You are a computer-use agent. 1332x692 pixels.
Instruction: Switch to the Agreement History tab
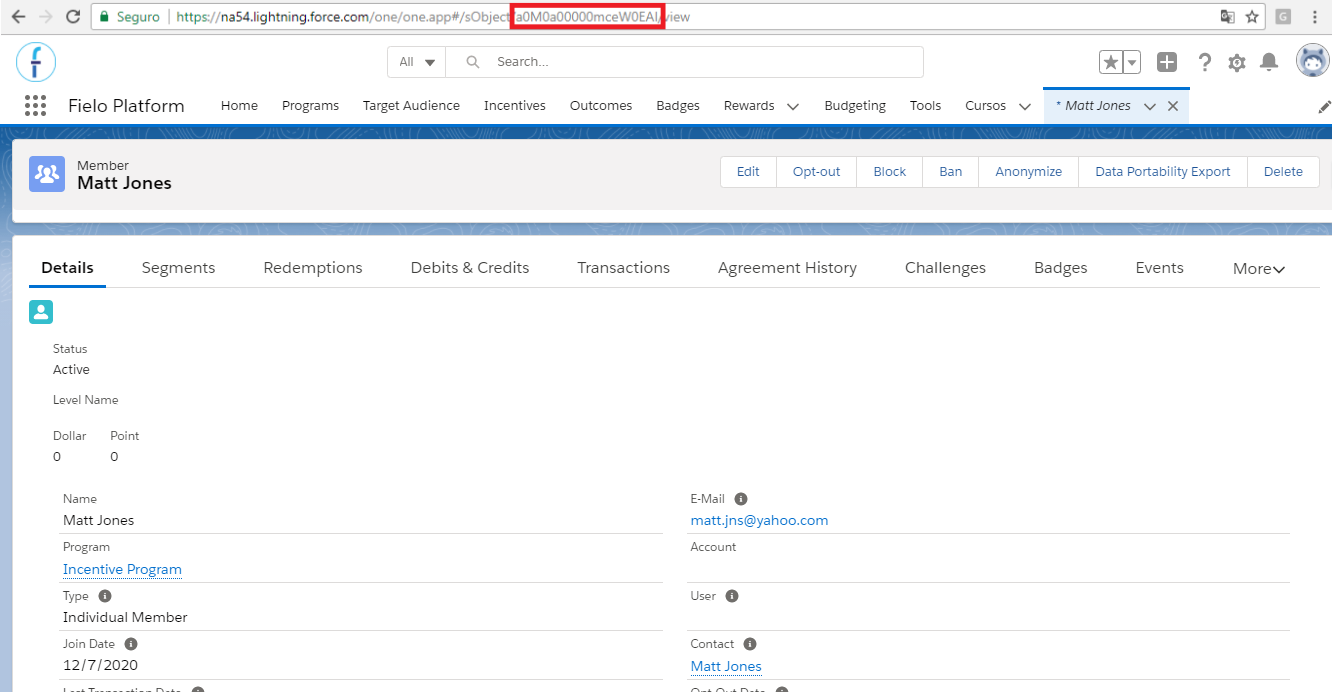pyautogui.click(x=787, y=268)
